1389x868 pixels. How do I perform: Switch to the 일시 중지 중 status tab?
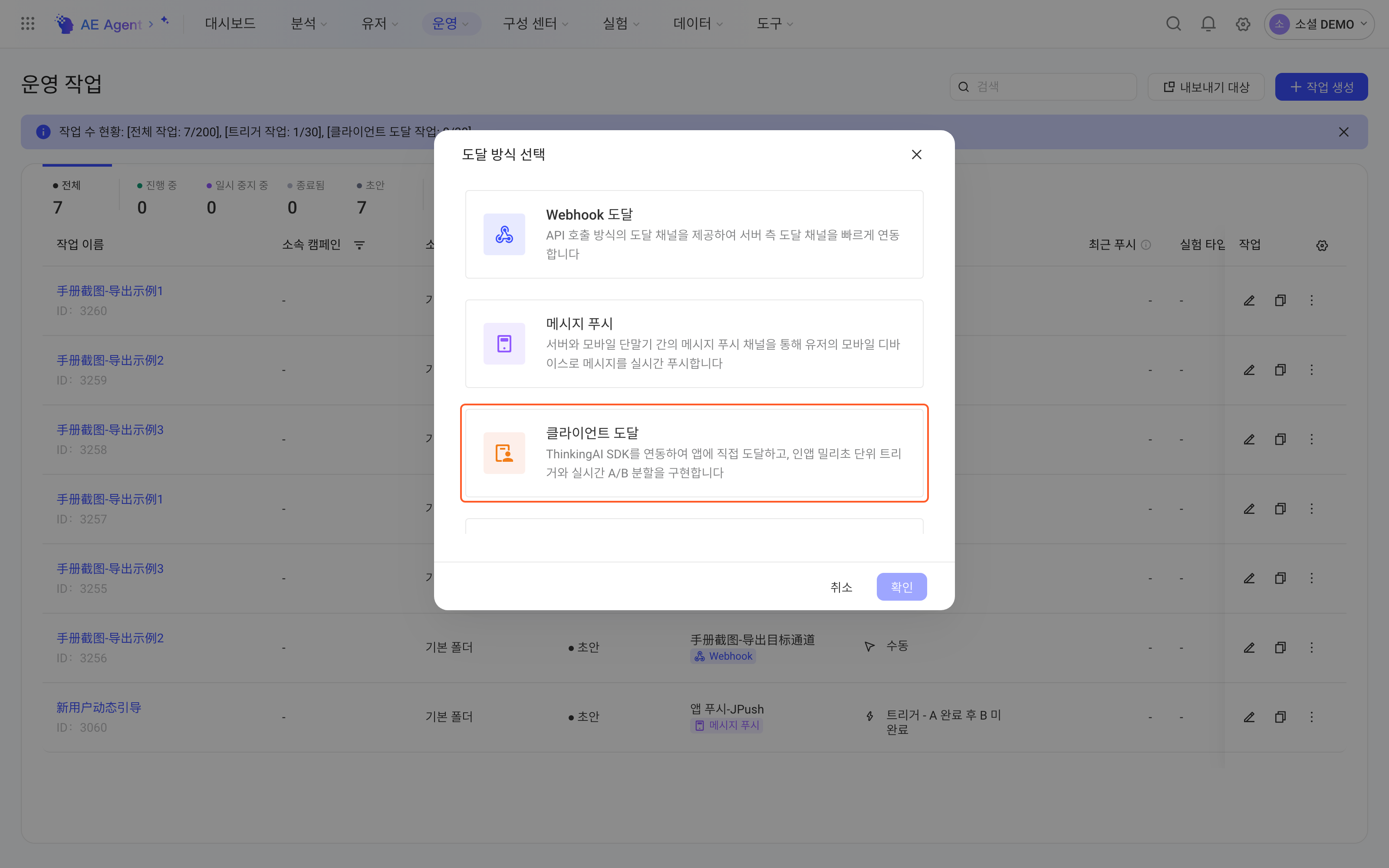coord(237,196)
